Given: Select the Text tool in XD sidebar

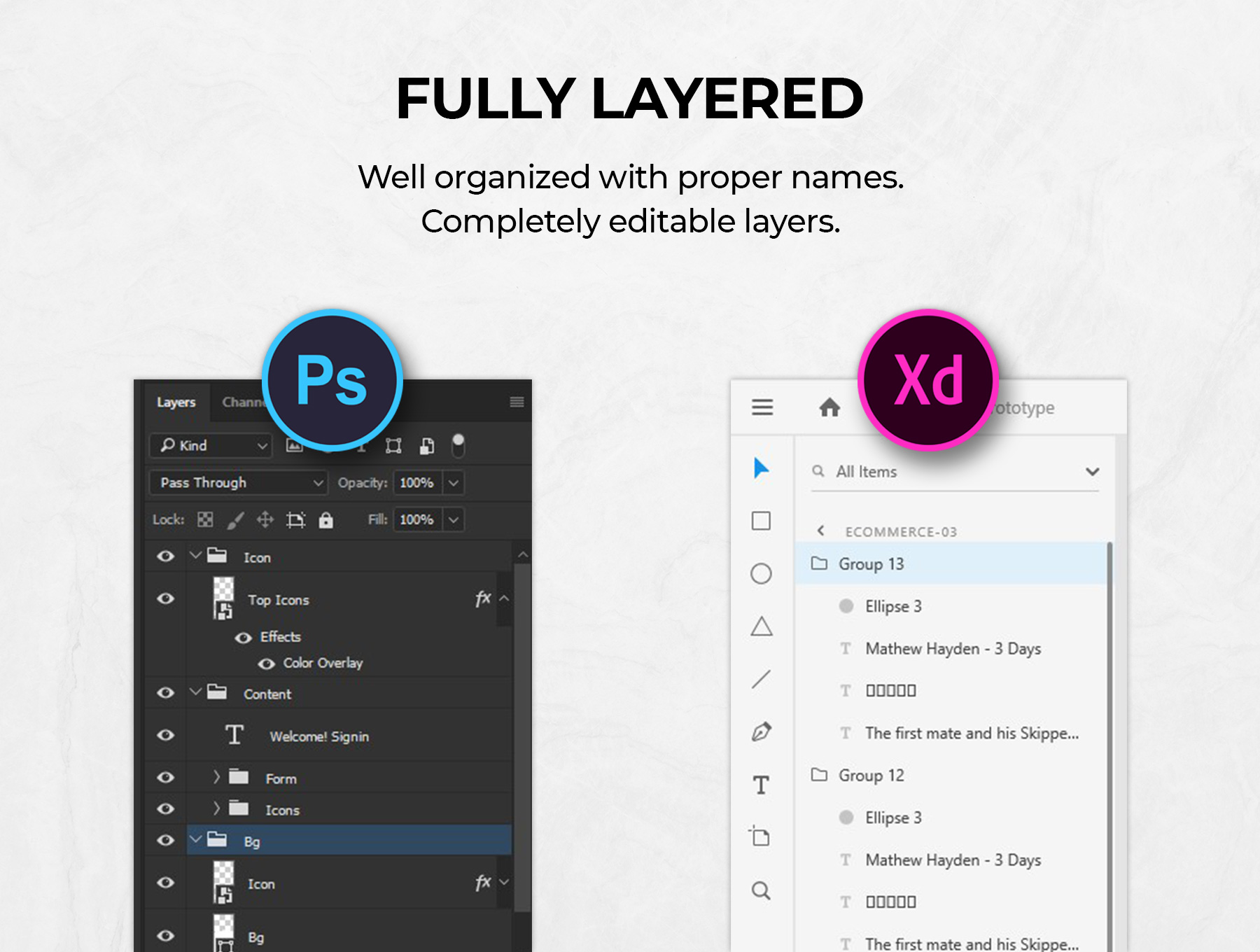Looking at the screenshot, I should point(761,785).
